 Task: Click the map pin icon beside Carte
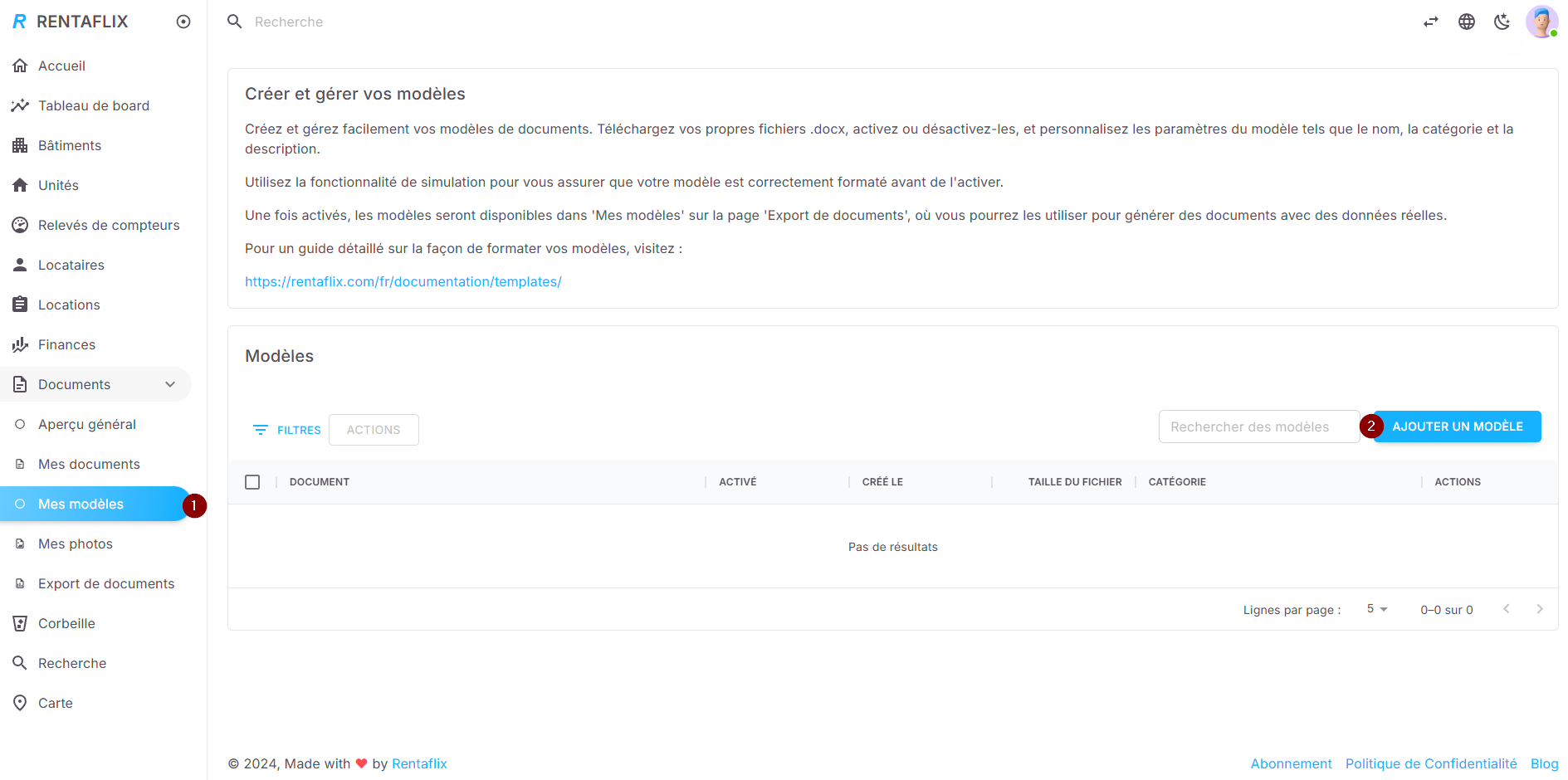click(20, 703)
